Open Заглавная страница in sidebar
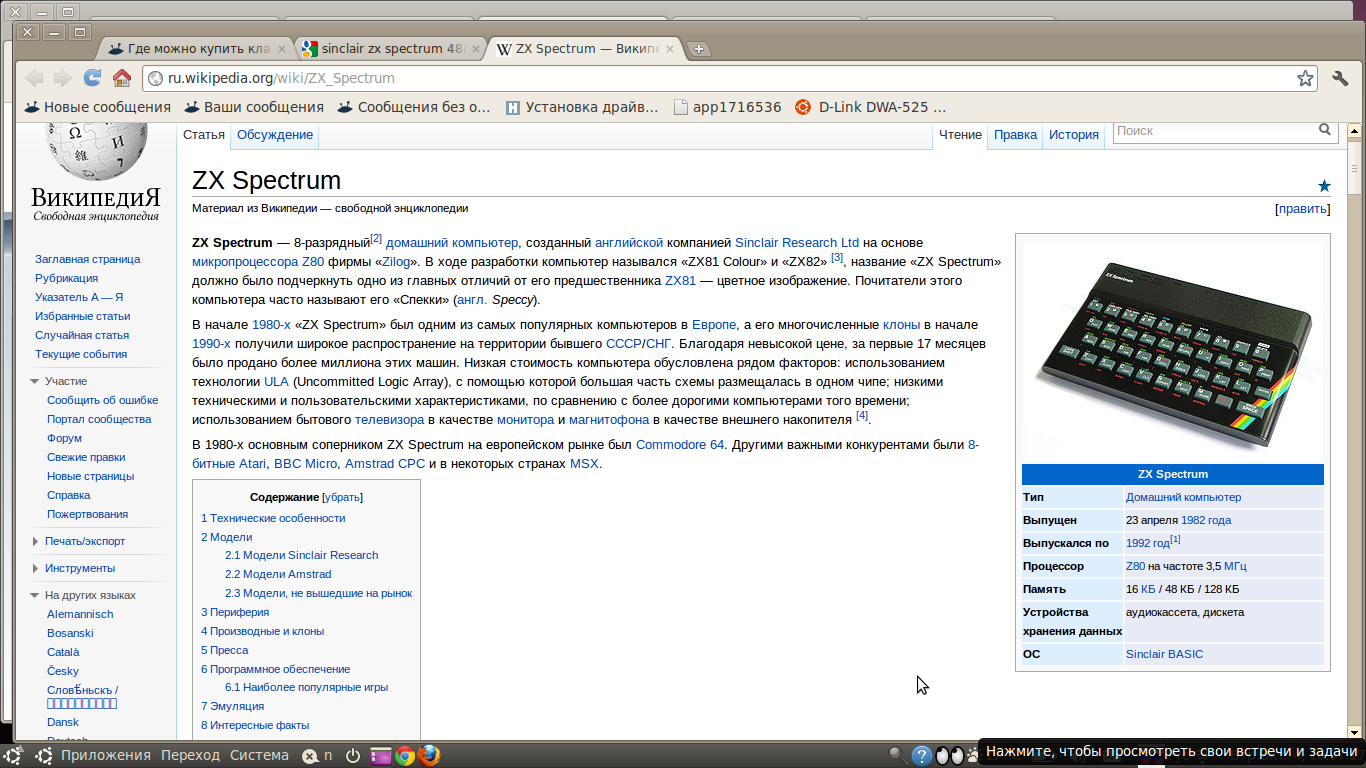This screenshot has height=768, width=1366. click(87, 259)
